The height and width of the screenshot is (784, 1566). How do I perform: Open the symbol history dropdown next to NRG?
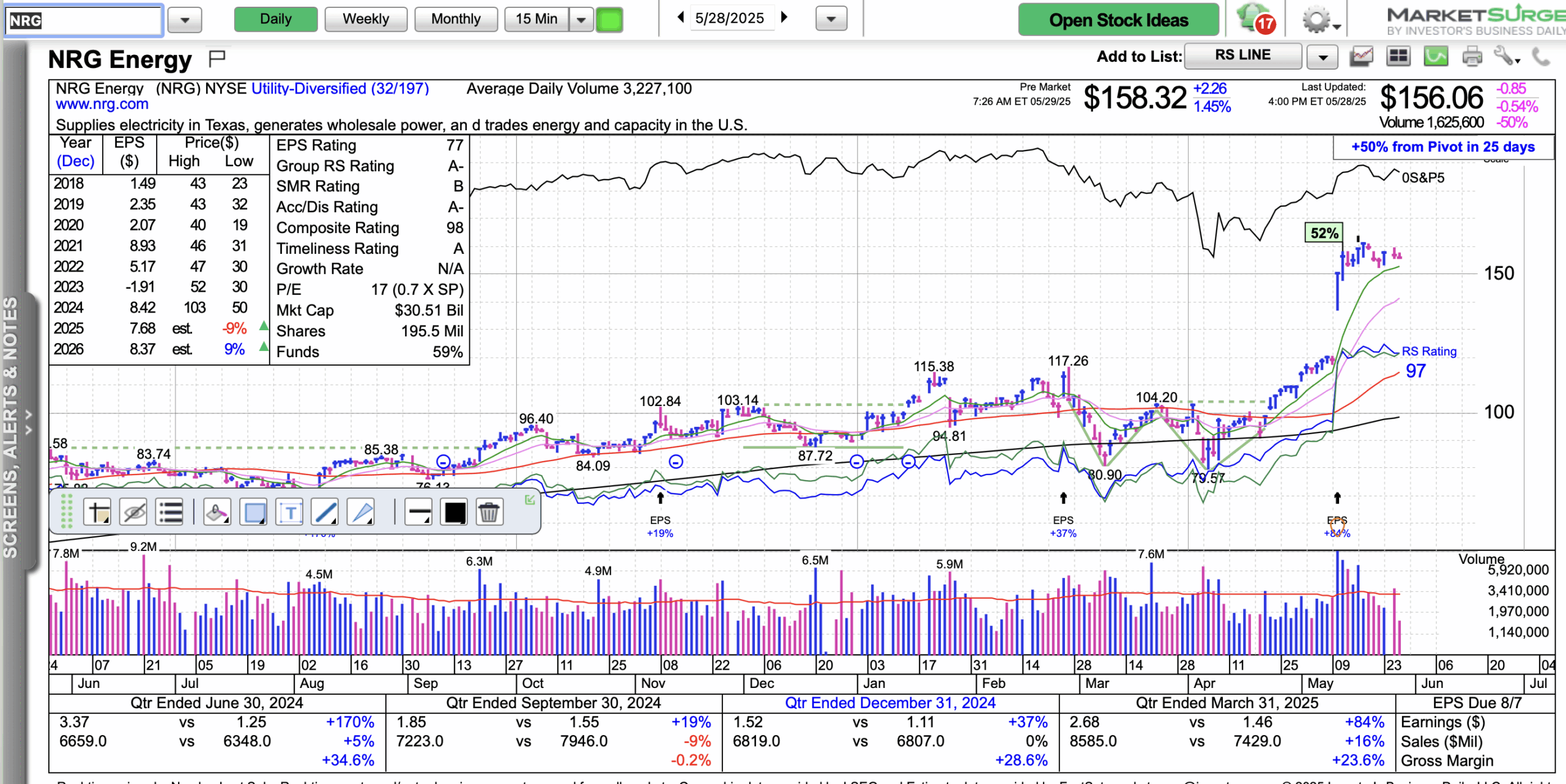[x=184, y=20]
